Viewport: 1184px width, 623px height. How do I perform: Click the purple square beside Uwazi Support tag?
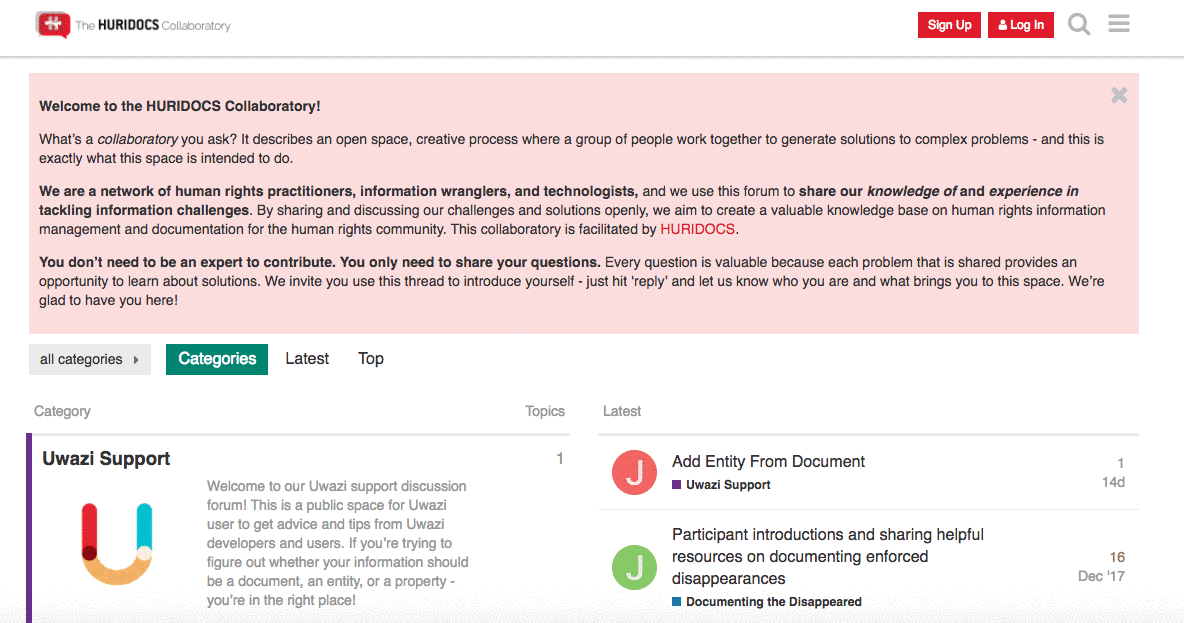677,485
